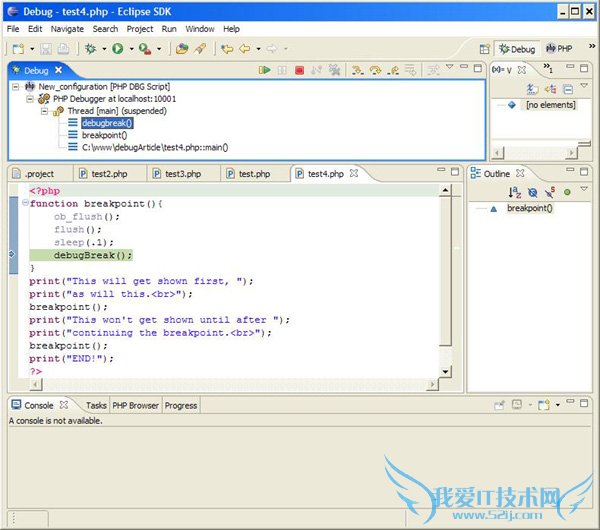Toggle Hide Non-Public members green circle icon

[567, 192]
